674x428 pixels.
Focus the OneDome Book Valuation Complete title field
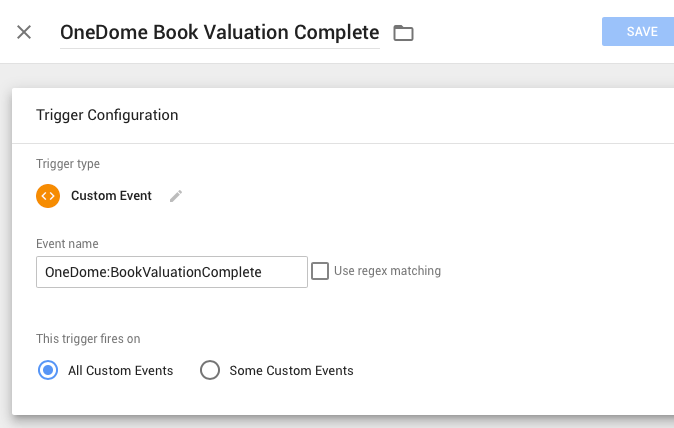click(x=220, y=33)
